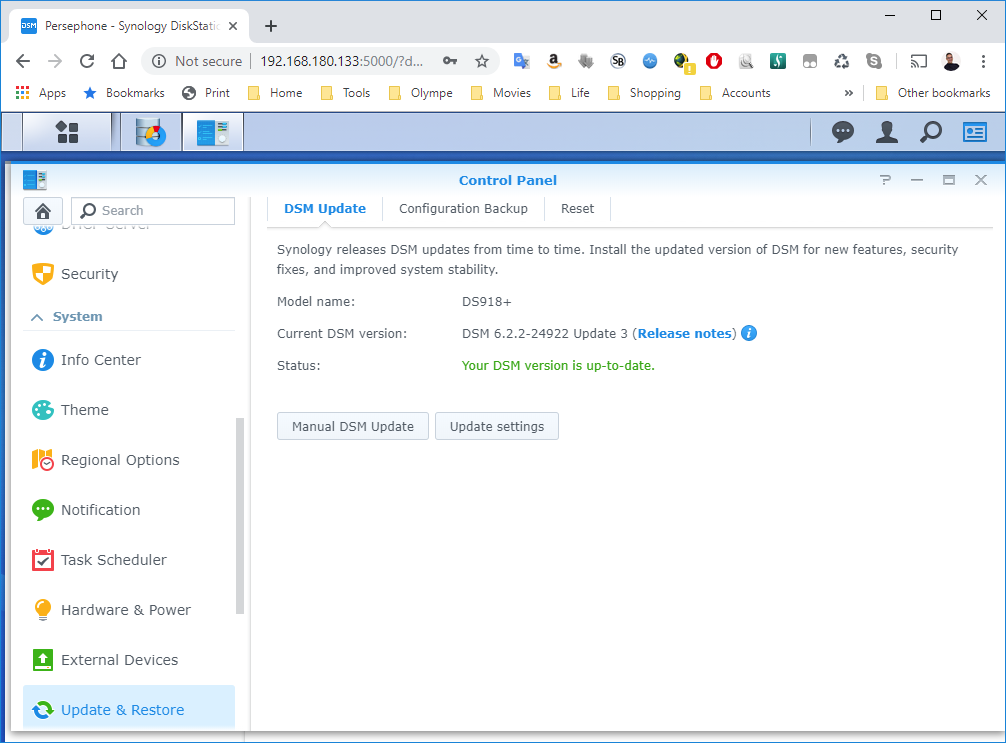Viewport: 1006px width, 743px height.
Task: Open DSM search magnifier icon
Action: [x=930, y=132]
